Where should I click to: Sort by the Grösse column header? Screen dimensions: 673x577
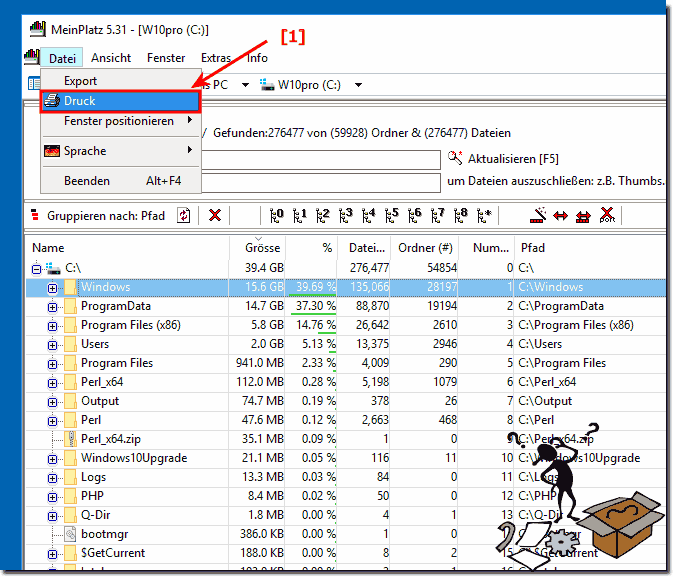(258, 248)
